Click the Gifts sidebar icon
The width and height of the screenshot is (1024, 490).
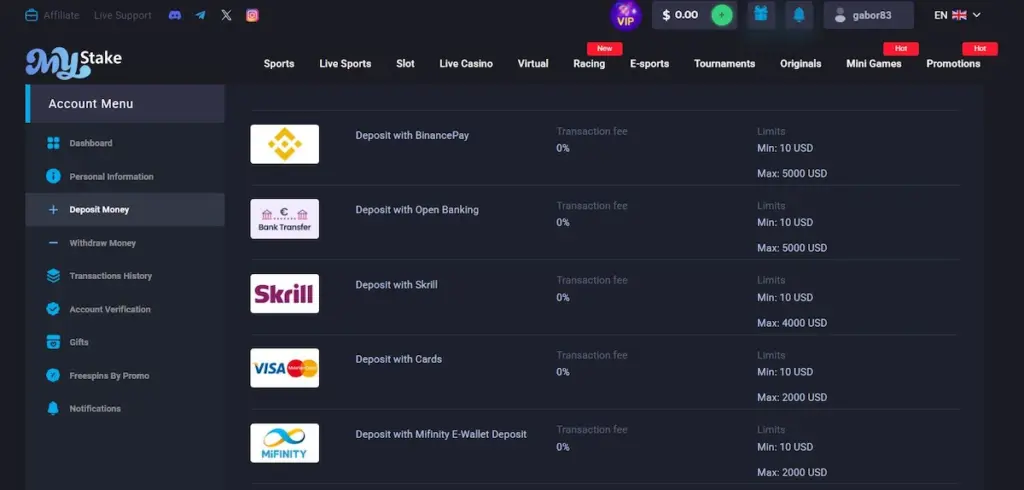tap(54, 342)
